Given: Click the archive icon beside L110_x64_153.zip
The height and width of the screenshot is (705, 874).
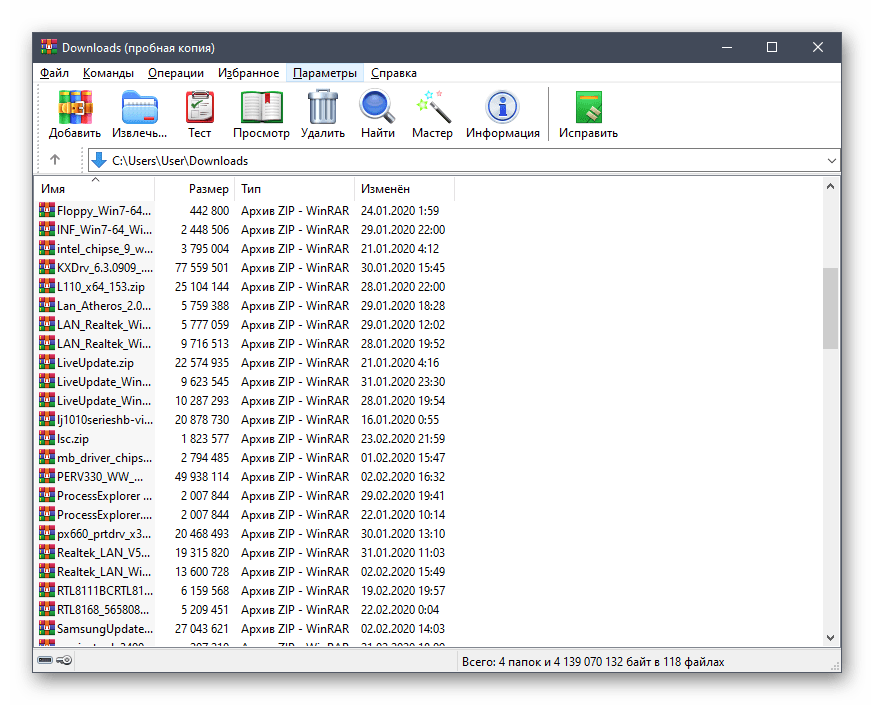Looking at the screenshot, I should coord(47,286).
